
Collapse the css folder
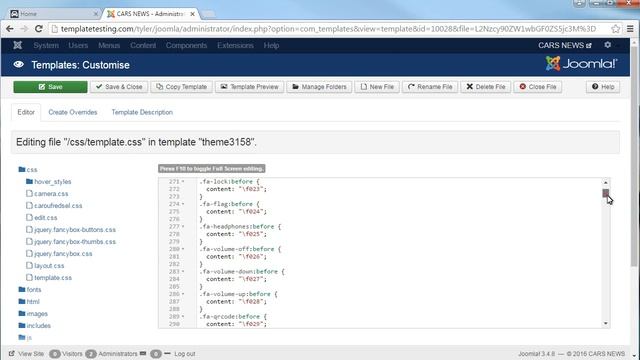[28, 169]
